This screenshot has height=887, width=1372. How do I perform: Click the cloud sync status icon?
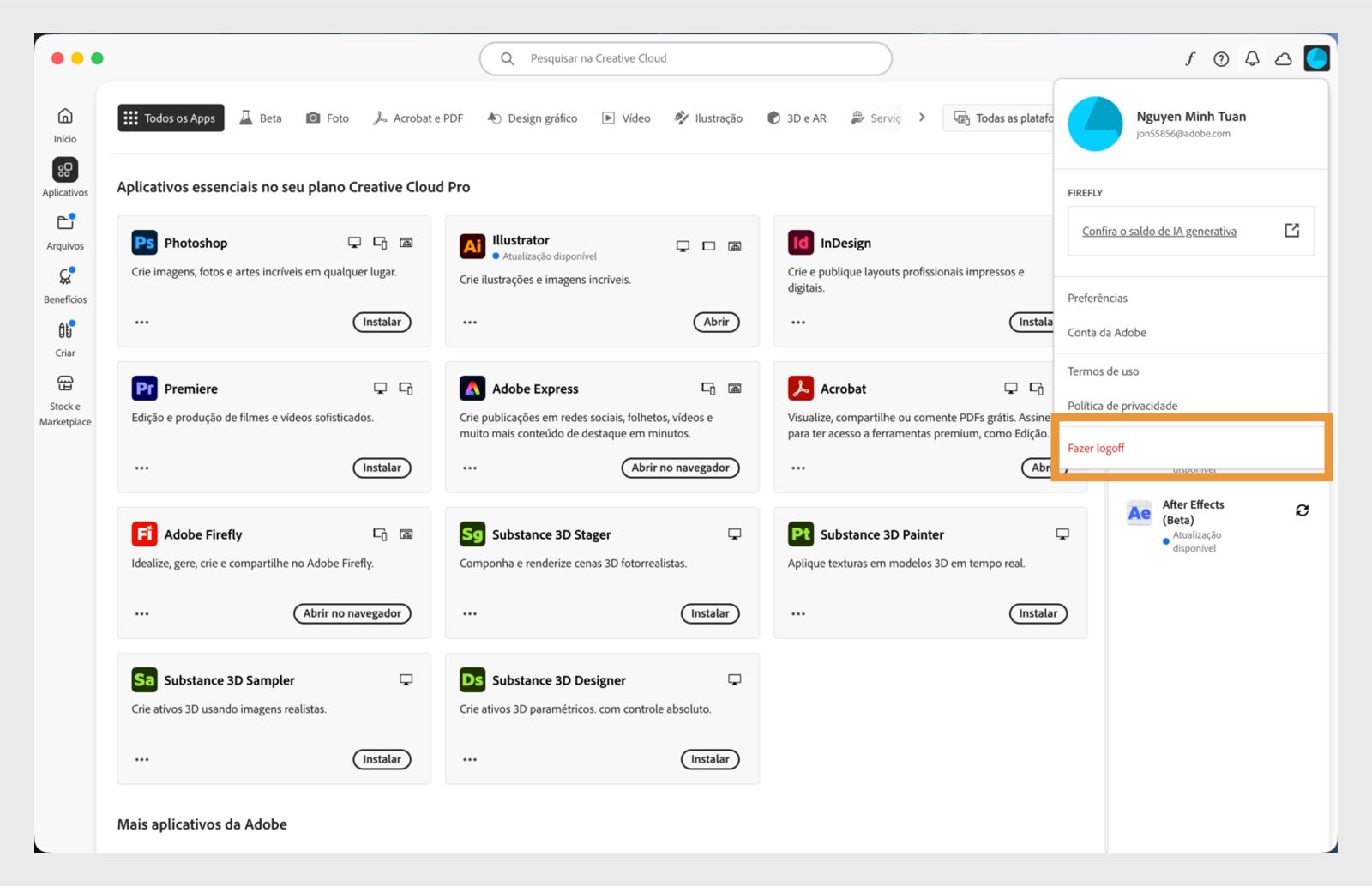pos(1284,58)
